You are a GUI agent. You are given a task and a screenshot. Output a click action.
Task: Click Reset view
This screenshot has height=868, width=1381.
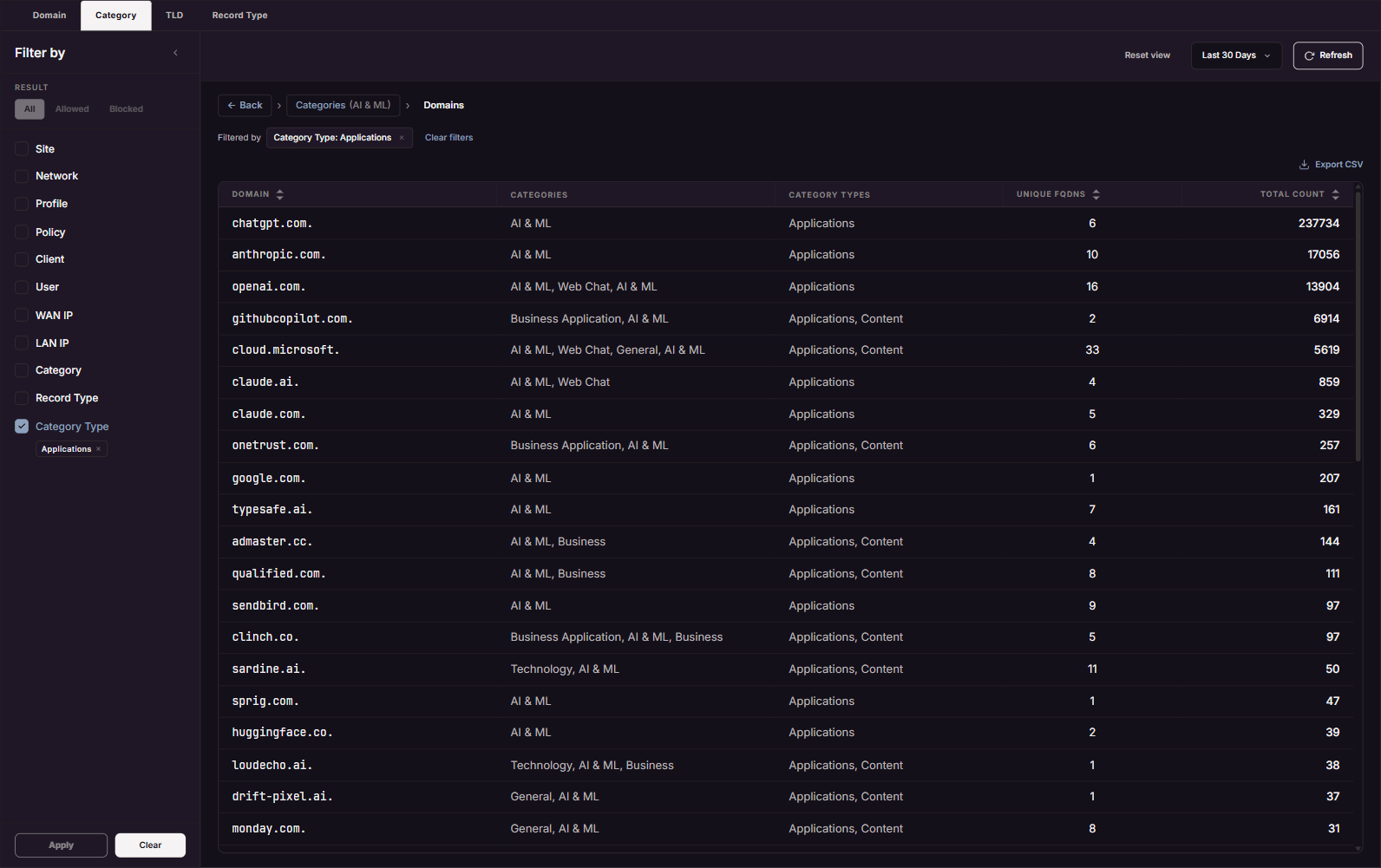[x=1147, y=55]
